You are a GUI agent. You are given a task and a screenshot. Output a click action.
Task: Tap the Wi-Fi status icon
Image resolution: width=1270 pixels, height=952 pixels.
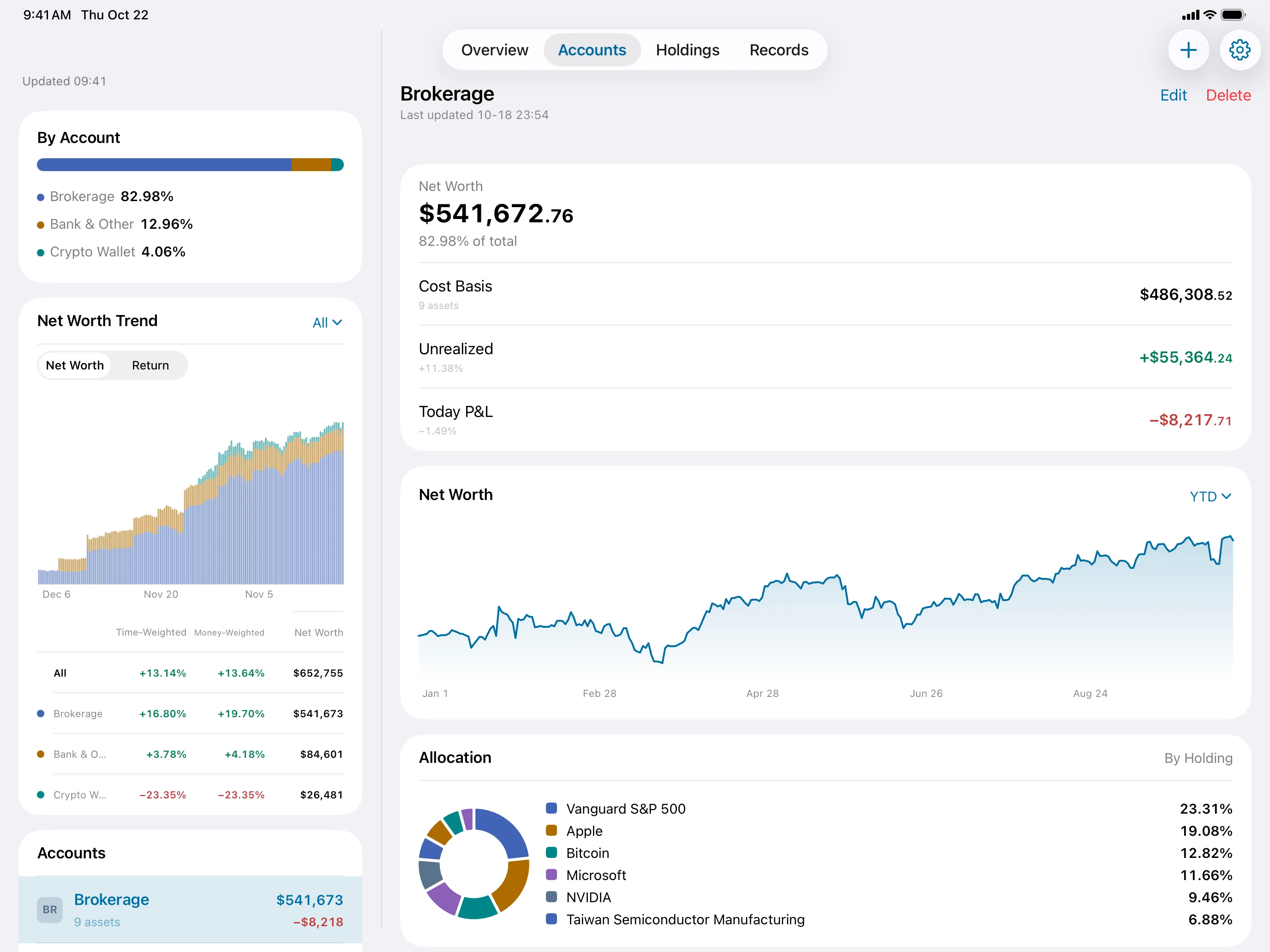click(x=1210, y=15)
